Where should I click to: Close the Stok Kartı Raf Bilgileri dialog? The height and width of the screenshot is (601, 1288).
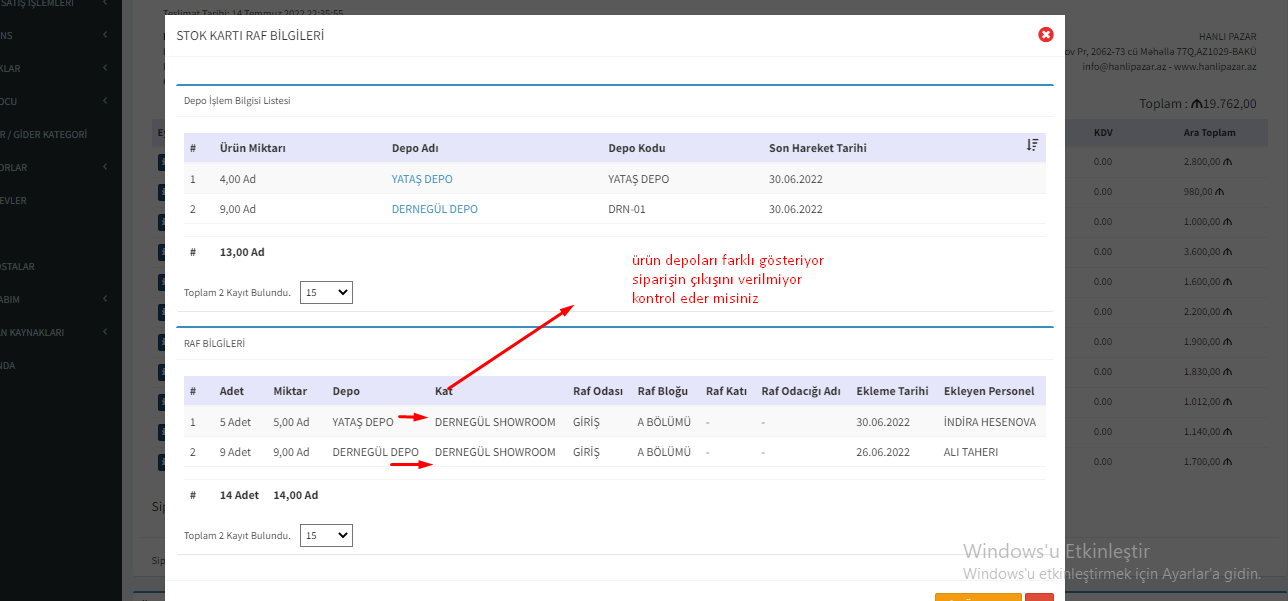point(1046,35)
